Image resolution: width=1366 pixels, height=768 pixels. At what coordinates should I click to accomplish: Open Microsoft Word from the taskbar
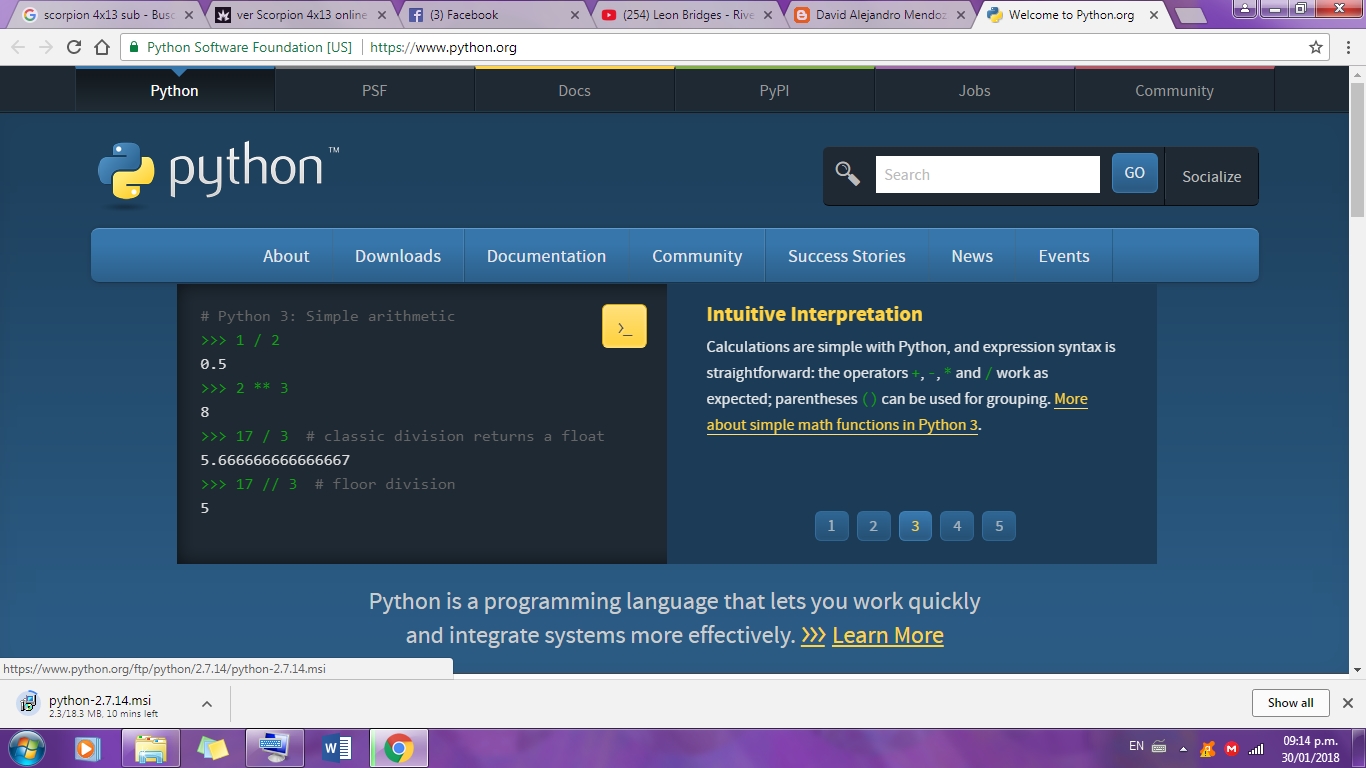point(336,748)
